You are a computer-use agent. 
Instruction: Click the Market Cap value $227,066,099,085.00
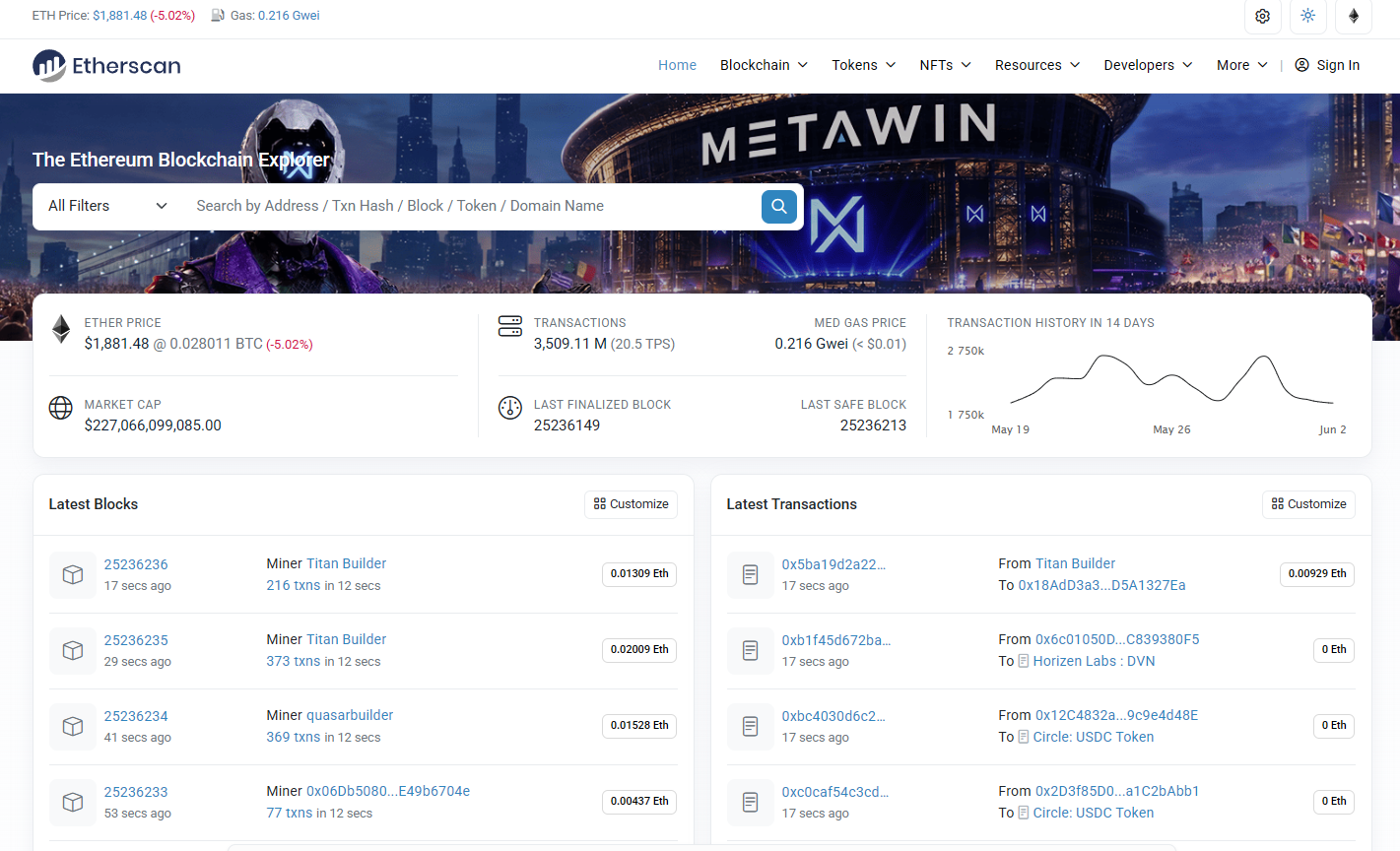click(x=153, y=425)
